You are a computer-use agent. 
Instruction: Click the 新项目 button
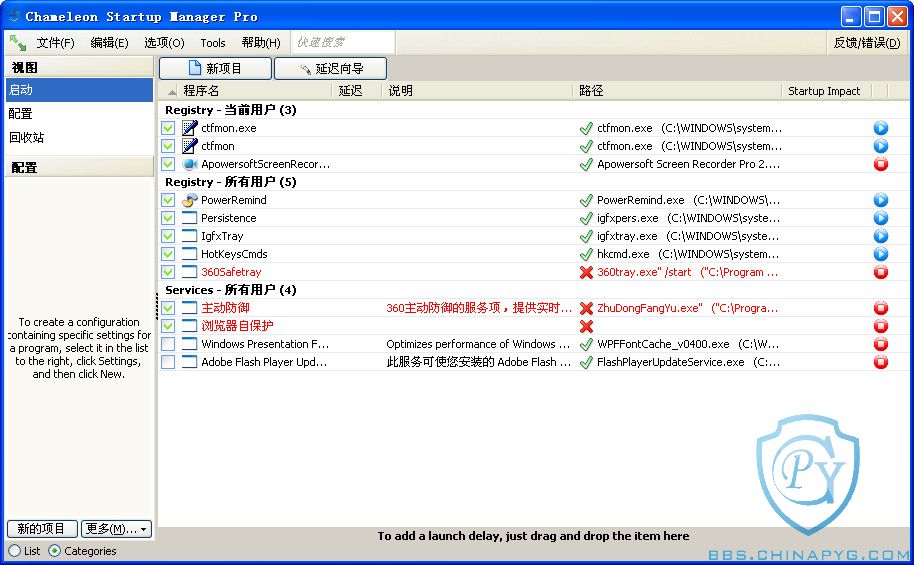[215, 68]
